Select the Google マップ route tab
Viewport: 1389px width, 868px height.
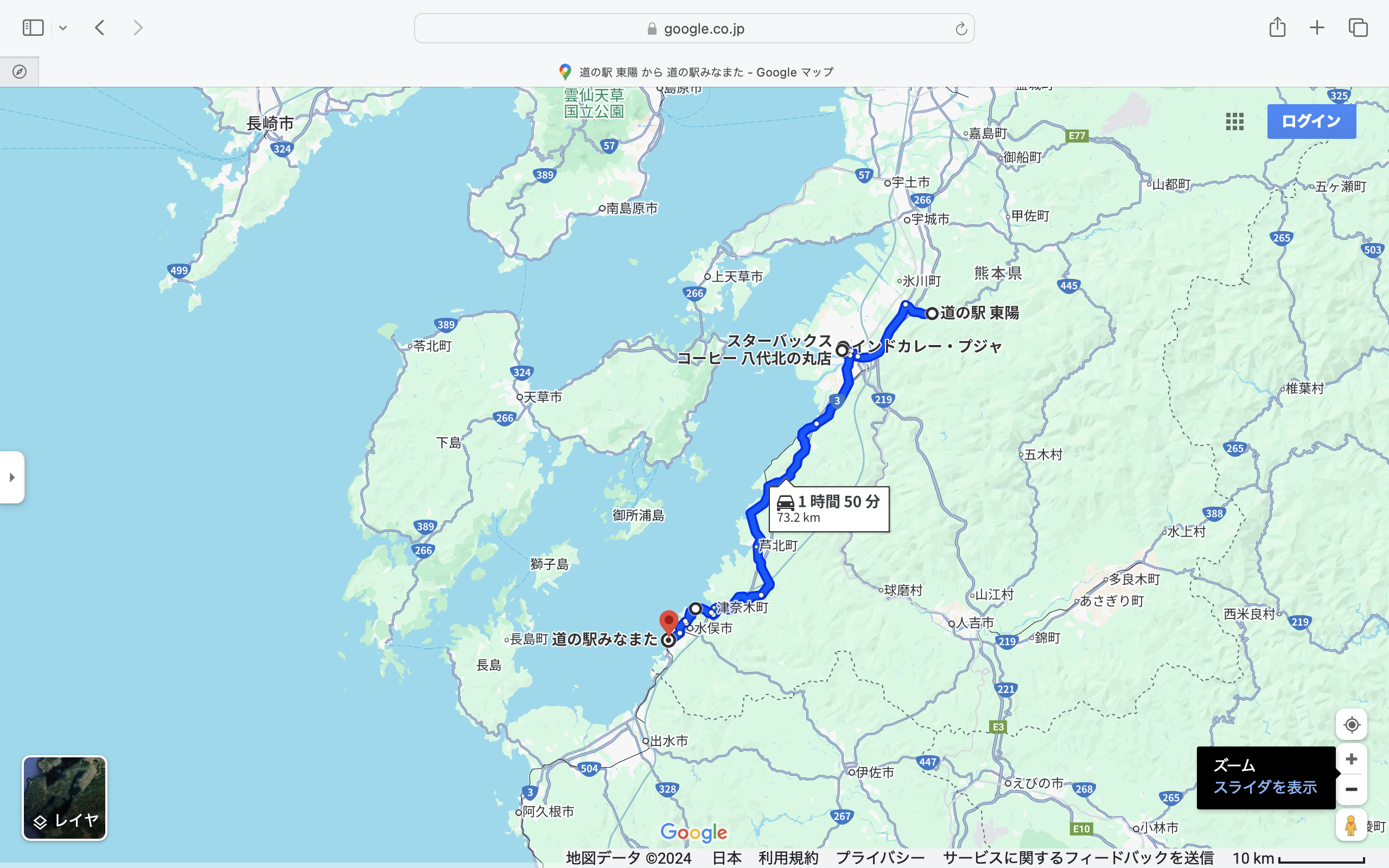click(x=694, y=72)
